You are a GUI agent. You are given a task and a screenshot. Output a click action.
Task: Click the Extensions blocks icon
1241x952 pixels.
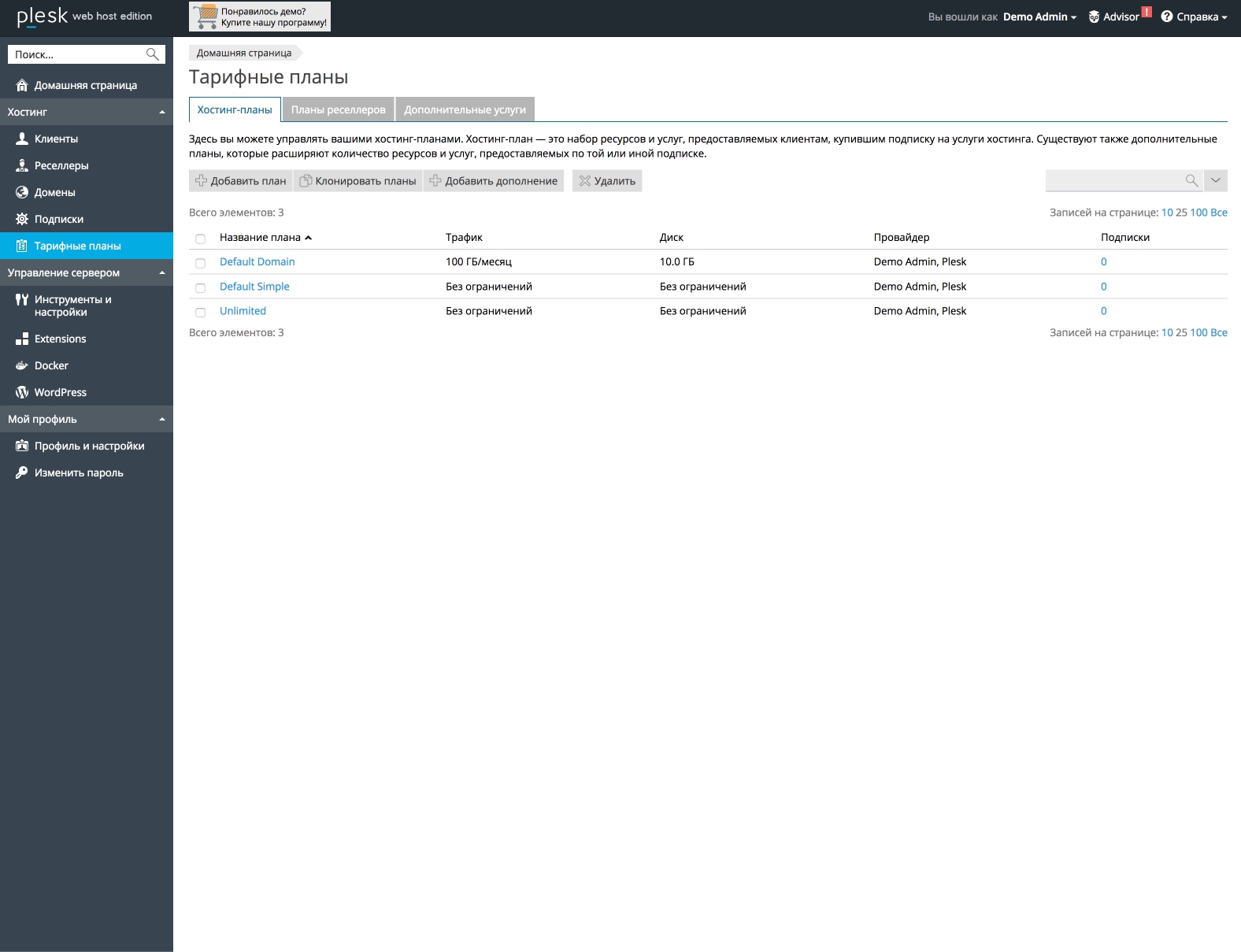pyautogui.click(x=22, y=339)
